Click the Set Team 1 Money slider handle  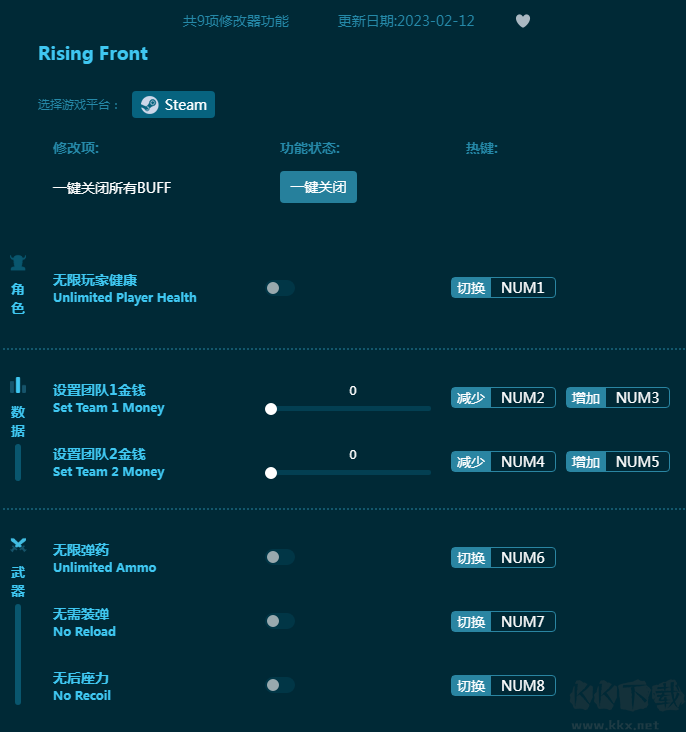point(271,409)
